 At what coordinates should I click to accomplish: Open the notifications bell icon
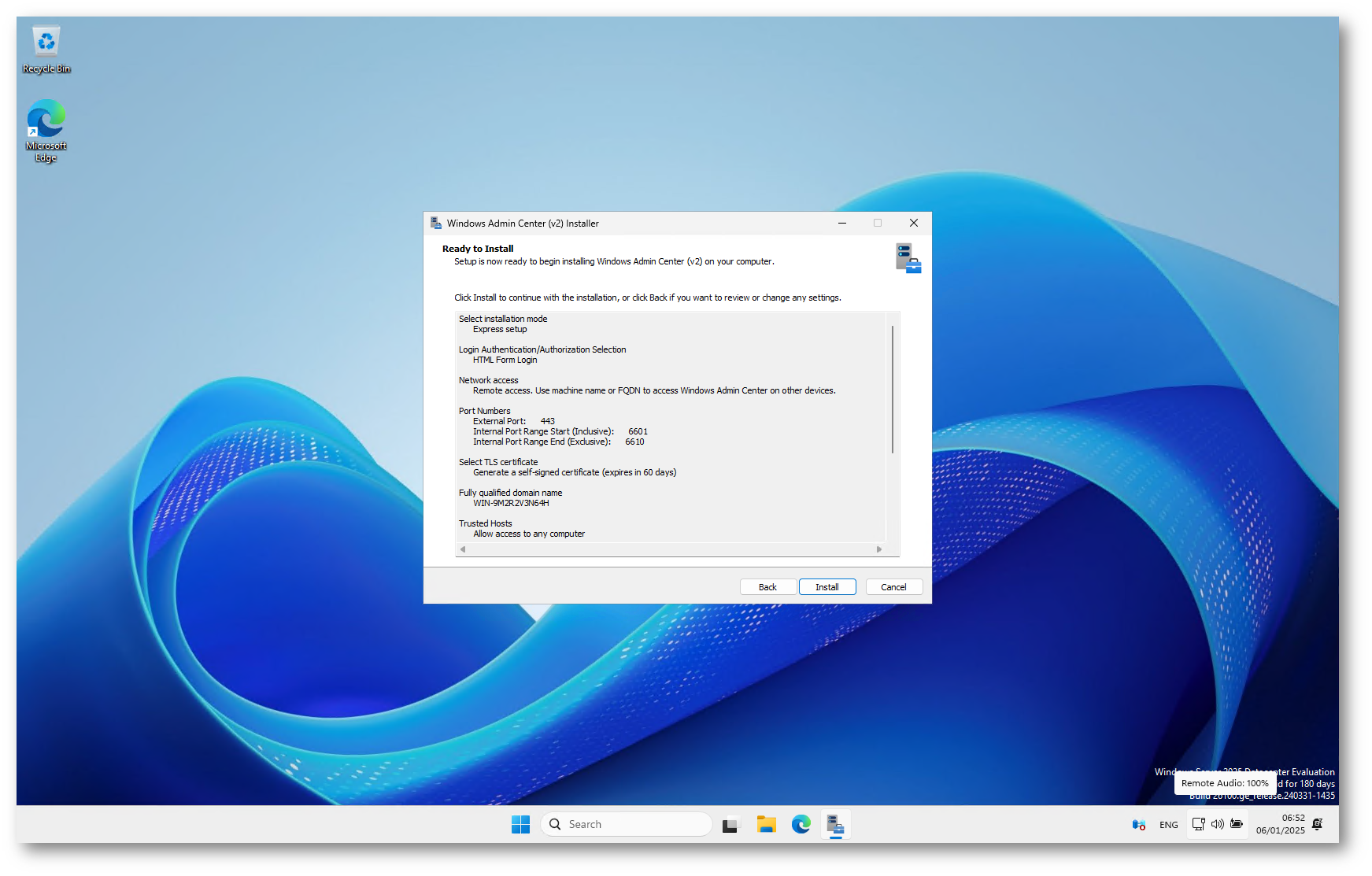(1318, 824)
